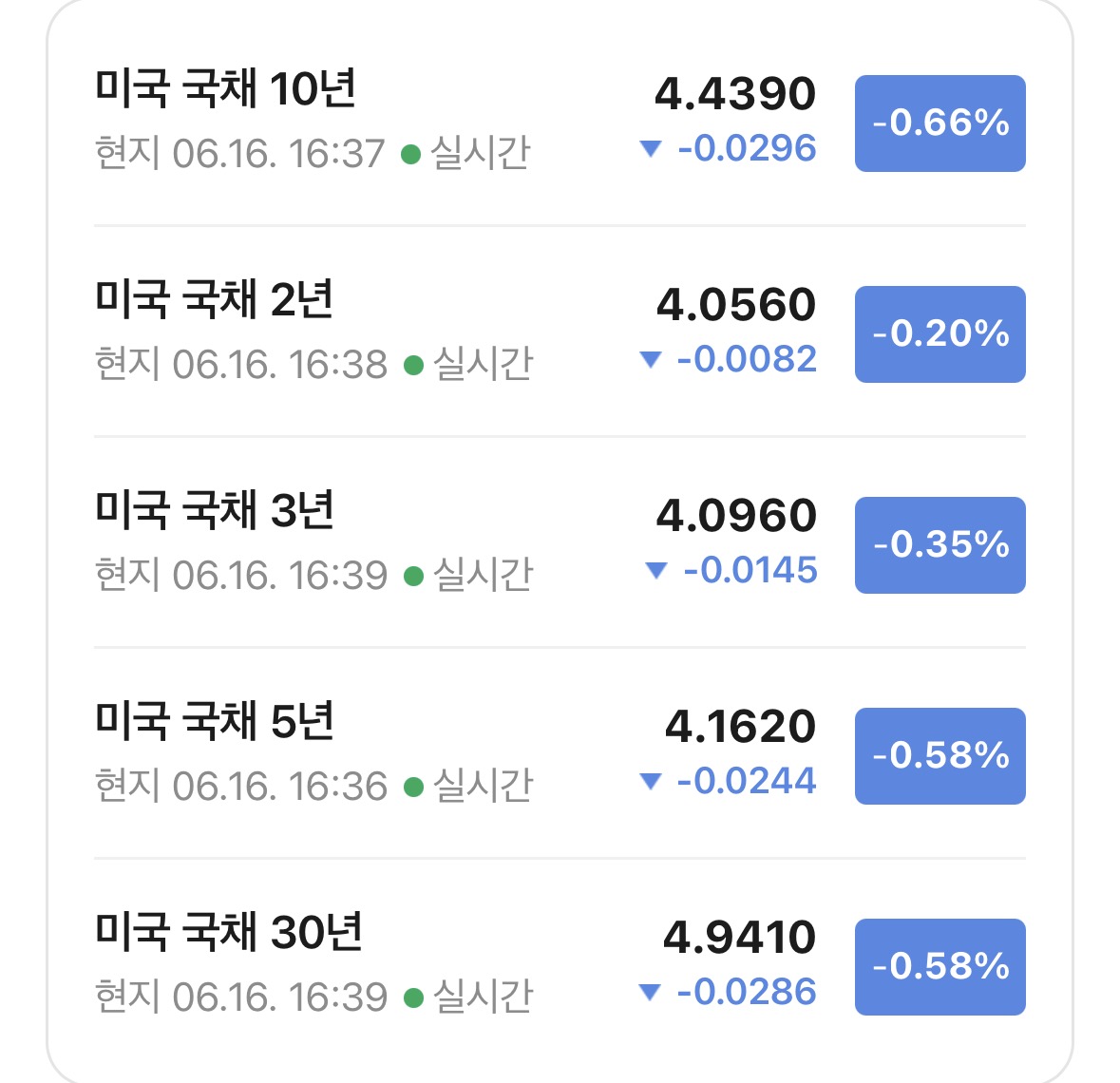The image size is (1120, 1083).
Task: Tap the -0.58% badge for 30년 bond
Action: 940,966
